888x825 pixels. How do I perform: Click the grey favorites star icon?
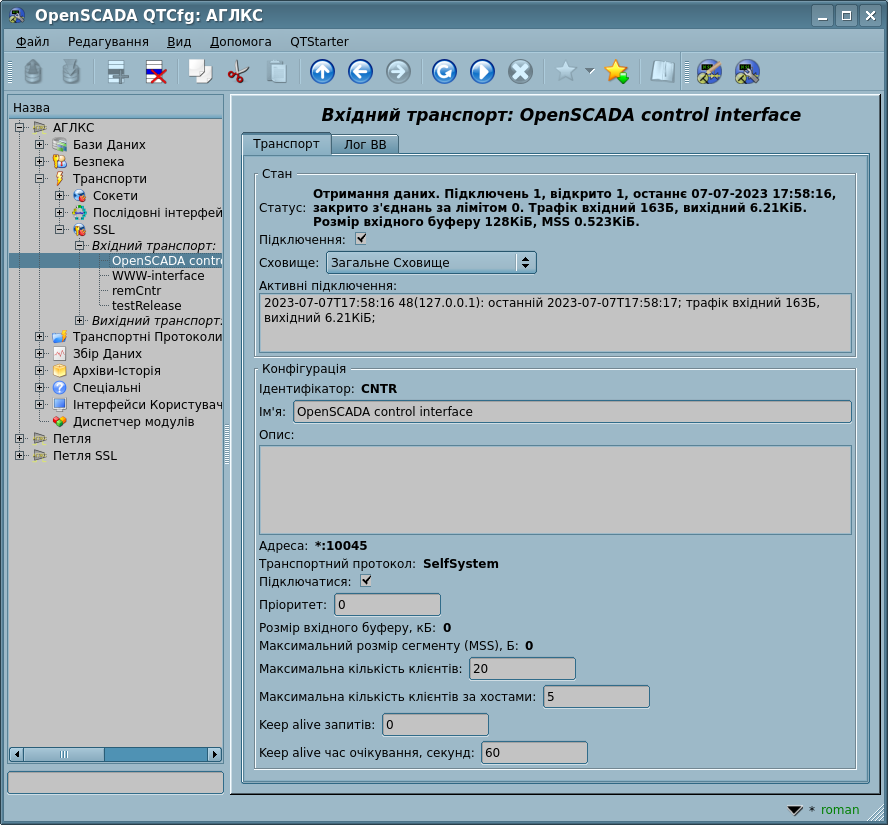click(x=565, y=72)
